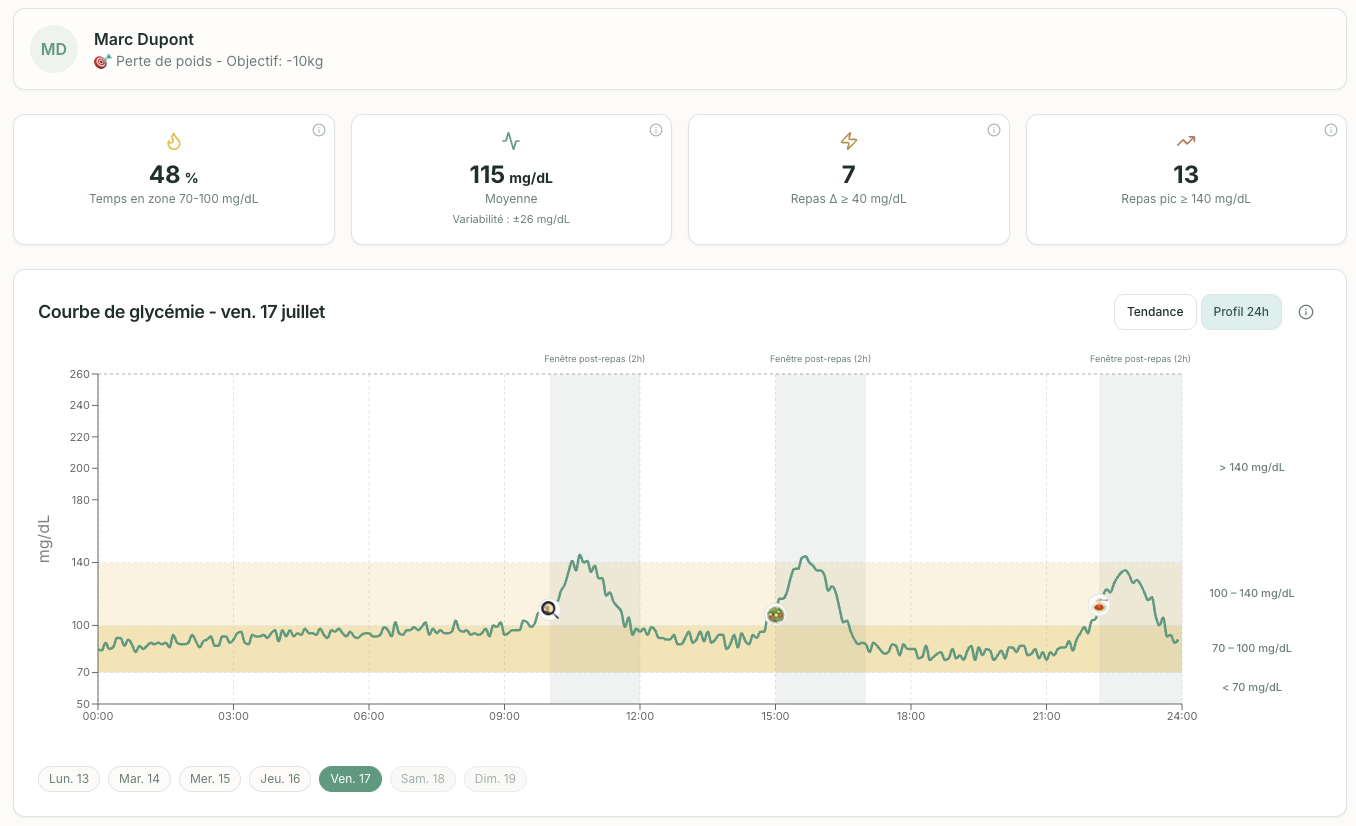
Task: Select disabled day Sam. 18
Action: (422, 779)
